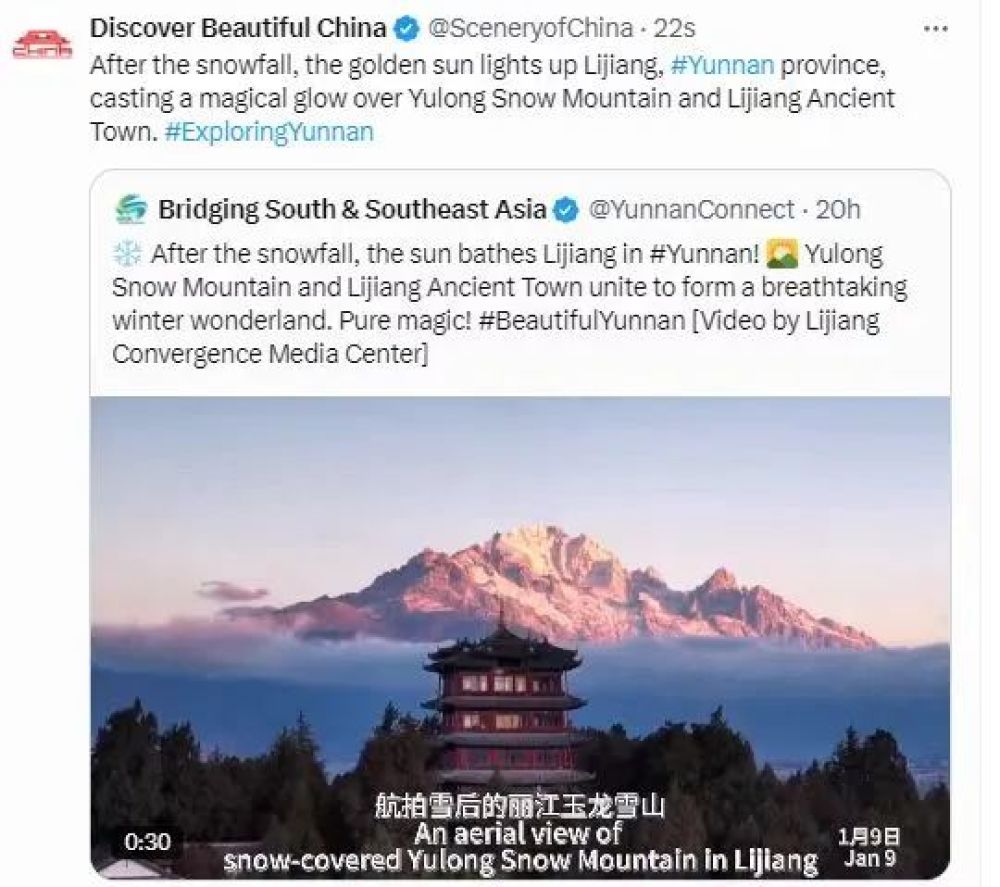Click the 0:30 video duration badge
The height and width of the screenshot is (887, 1000).
point(147,842)
